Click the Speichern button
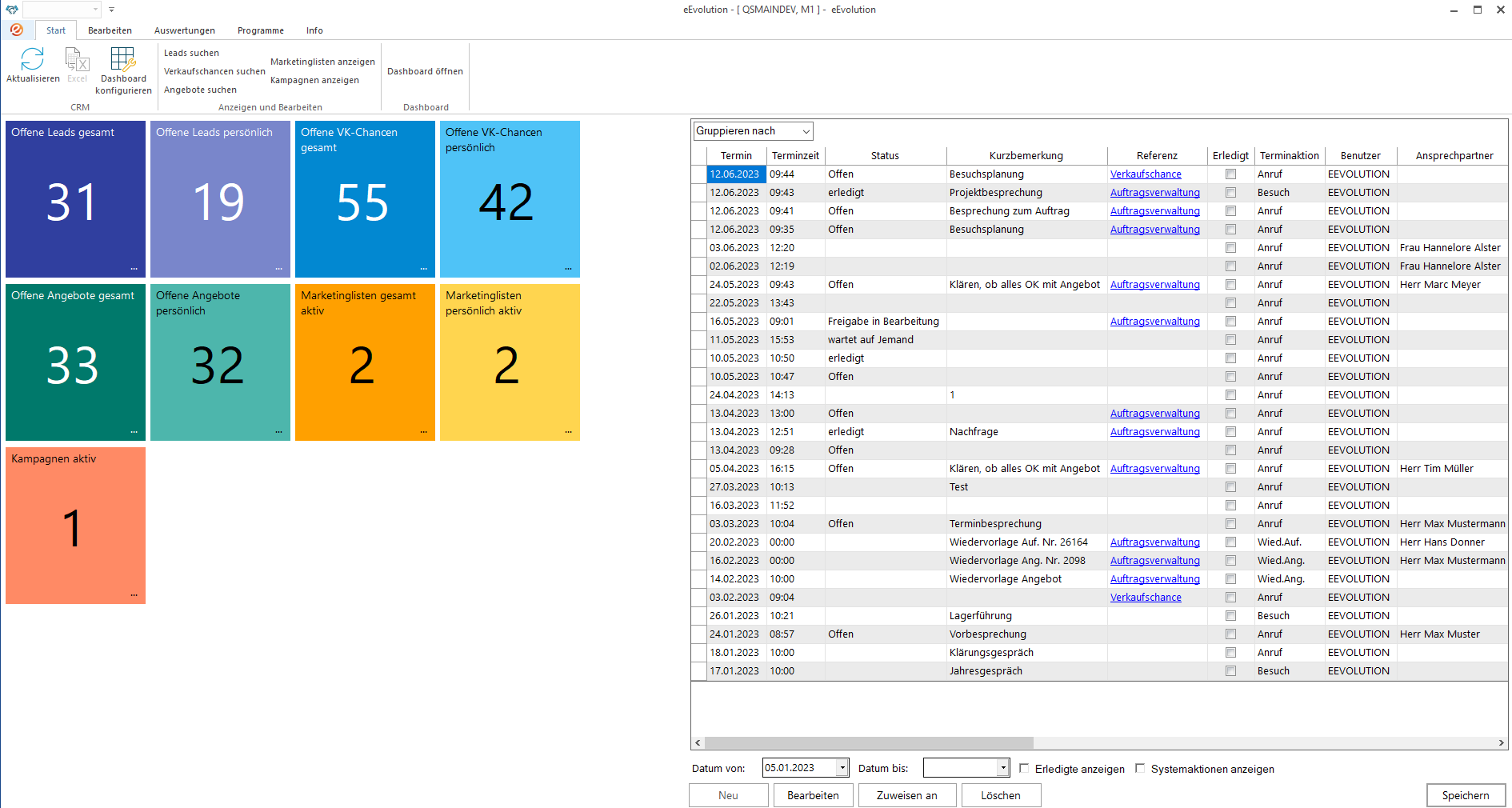1512x808 pixels. click(1466, 795)
